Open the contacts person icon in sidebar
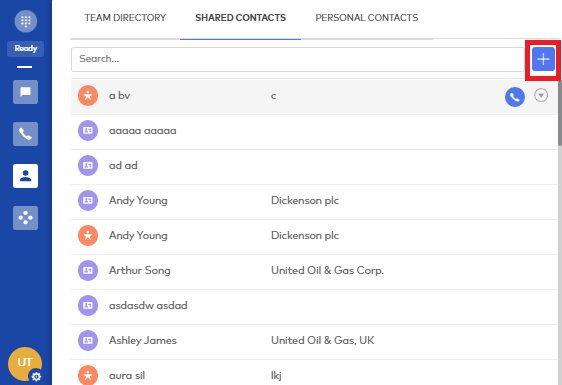 25,176
